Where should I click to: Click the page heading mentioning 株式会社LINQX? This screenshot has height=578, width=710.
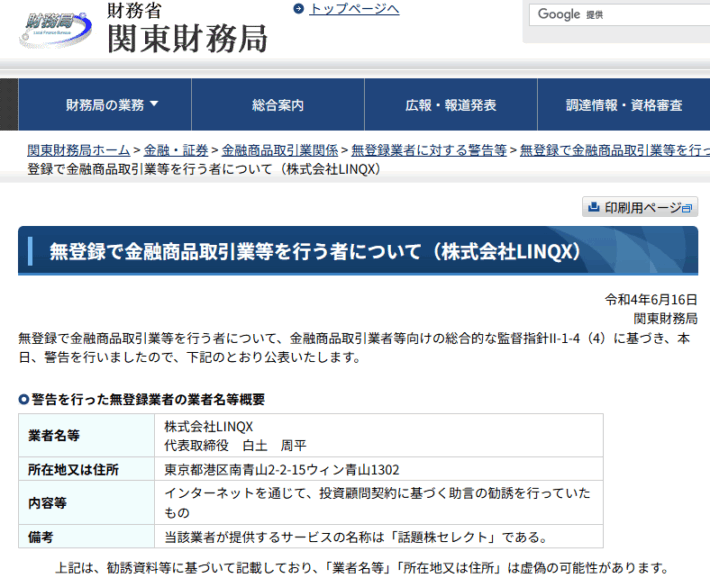click(315, 251)
